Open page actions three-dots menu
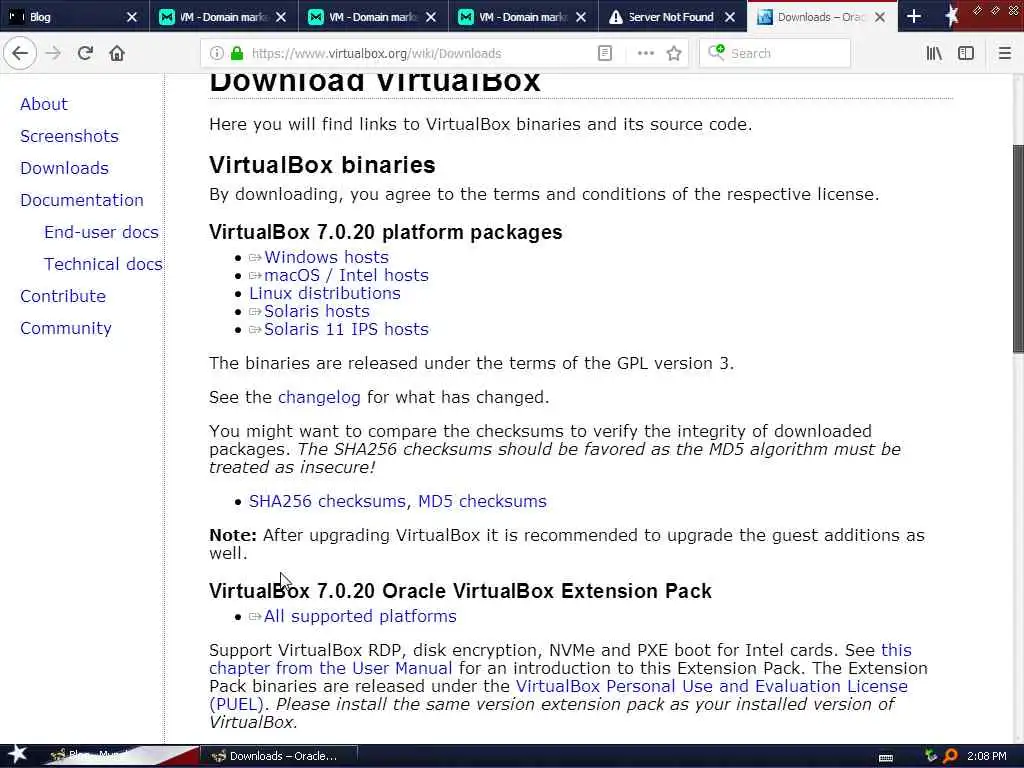The width and height of the screenshot is (1024, 768). click(x=645, y=54)
